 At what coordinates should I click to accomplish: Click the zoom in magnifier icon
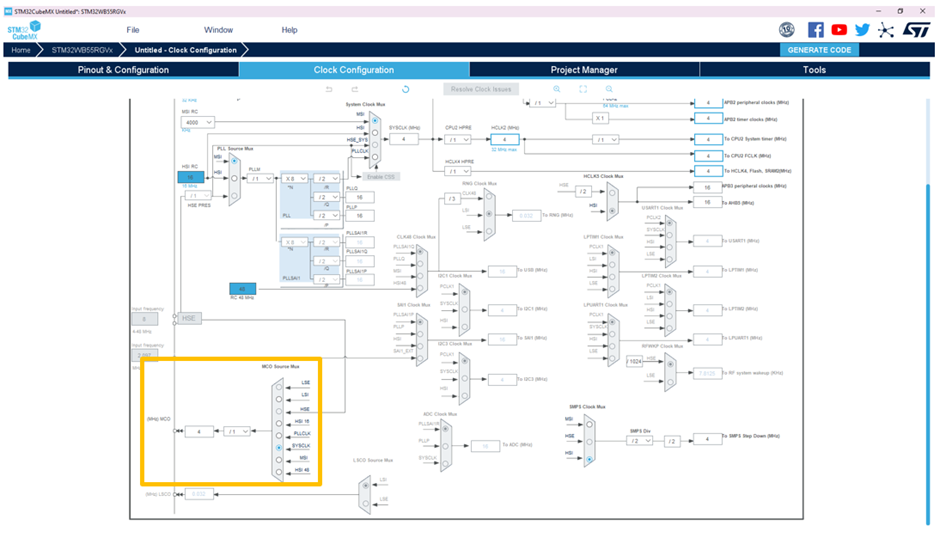coord(557,89)
